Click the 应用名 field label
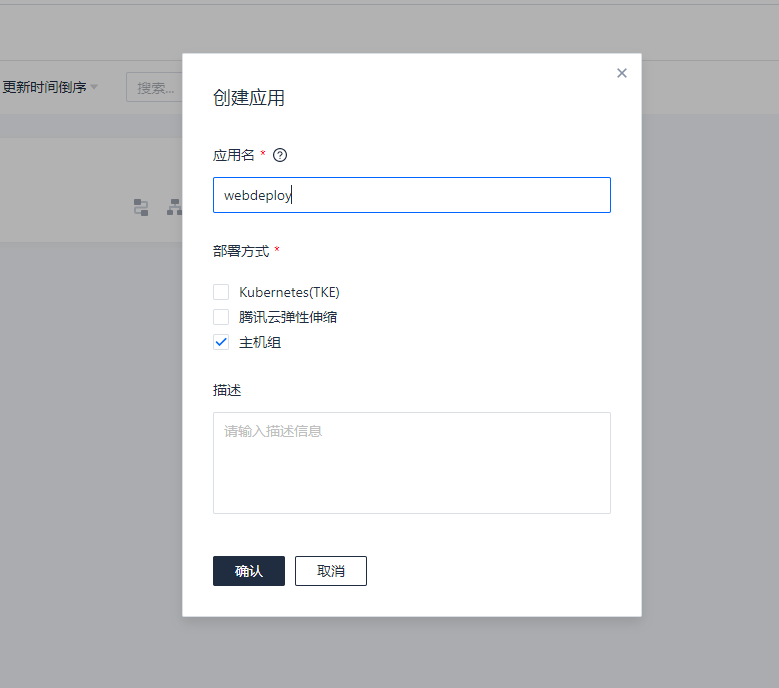Image resolution: width=779 pixels, height=688 pixels. [234, 155]
